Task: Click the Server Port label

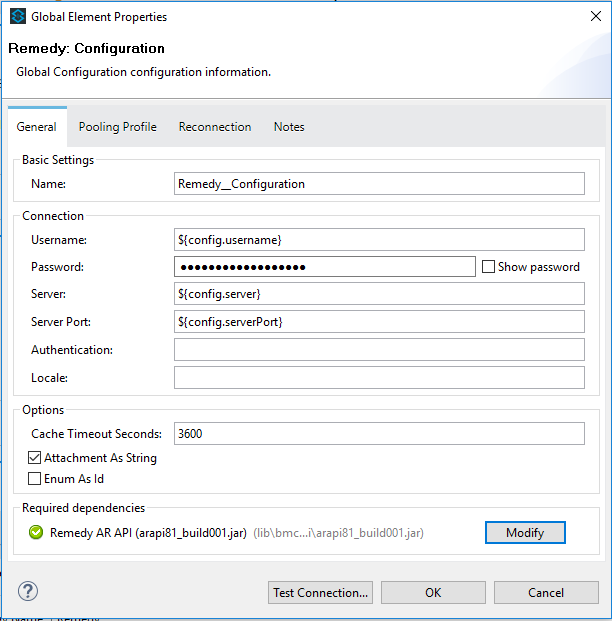Action: point(61,322)
